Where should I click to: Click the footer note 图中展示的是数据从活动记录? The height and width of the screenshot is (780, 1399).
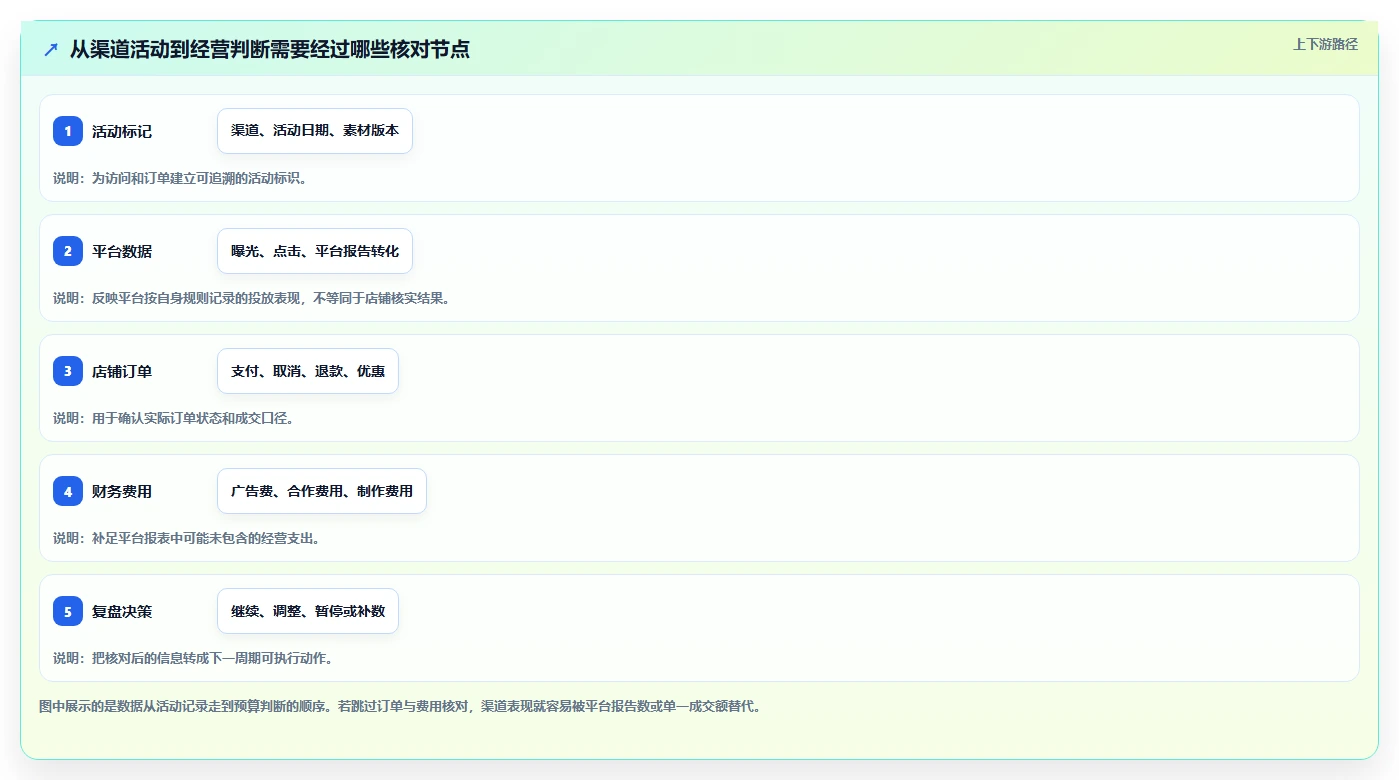401,706
